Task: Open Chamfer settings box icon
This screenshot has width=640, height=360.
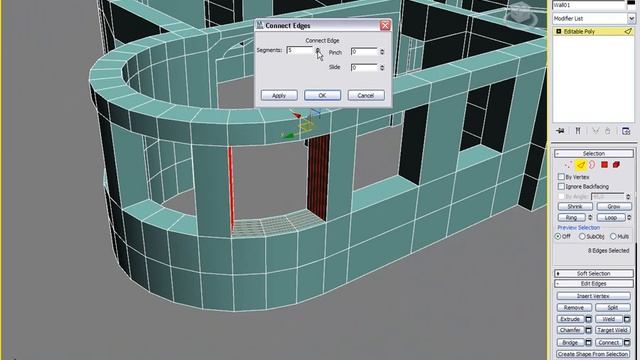Action: pyautogui.click(x=588, y=330)
